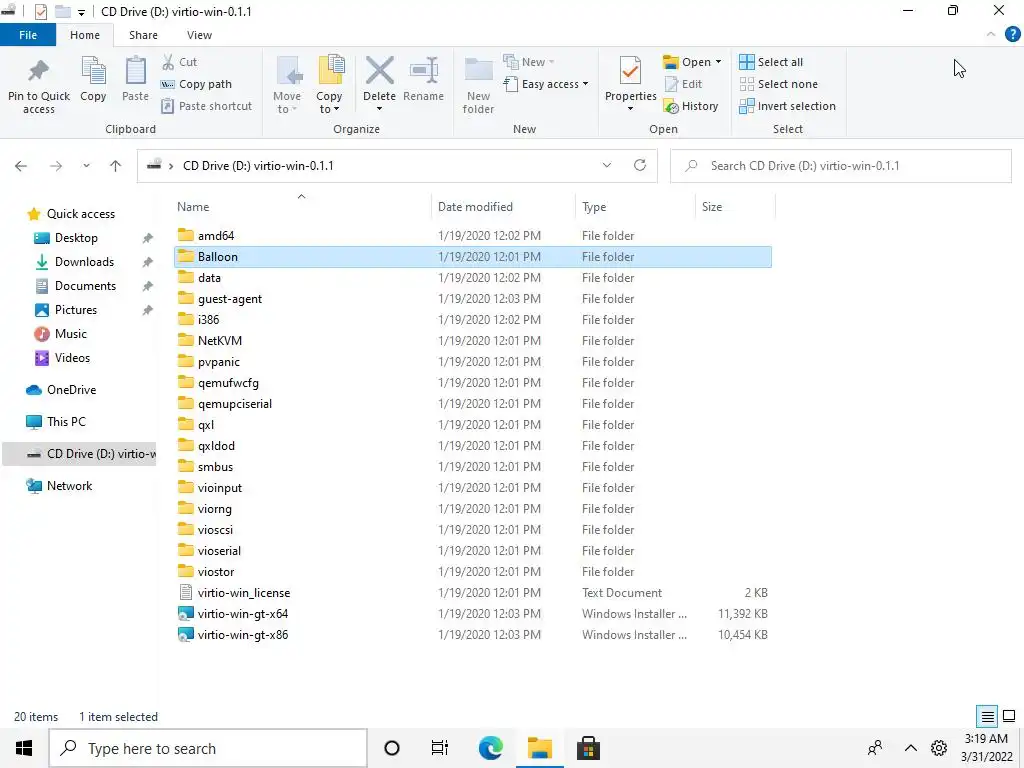Select the viostor folder

coord(216,572)
